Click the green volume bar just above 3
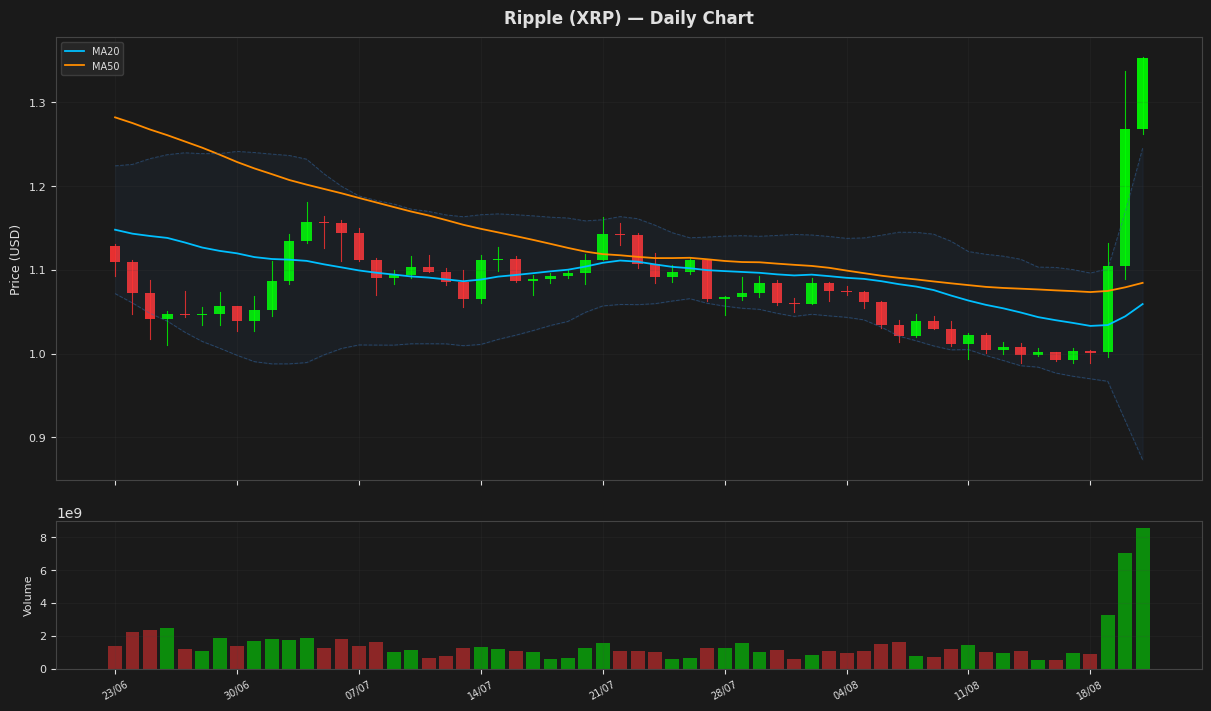Viewport: 1211px width, 711px height. pos(1108,642)
